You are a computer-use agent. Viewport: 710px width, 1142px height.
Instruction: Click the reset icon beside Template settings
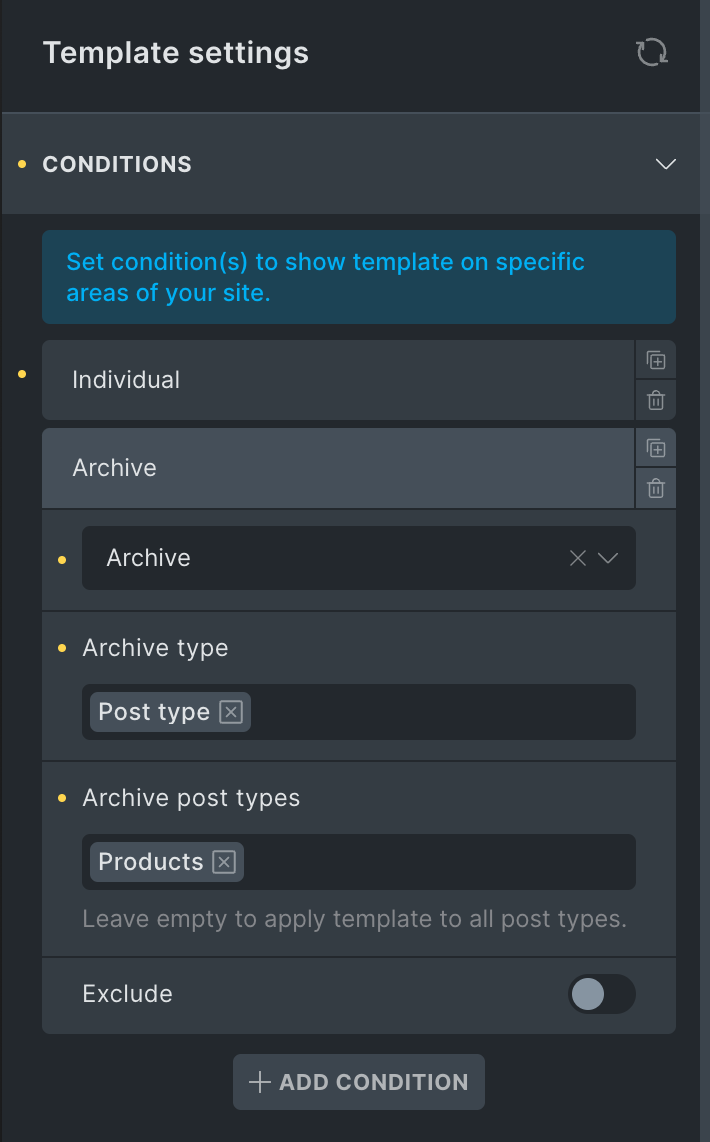[x=652, y=52]
